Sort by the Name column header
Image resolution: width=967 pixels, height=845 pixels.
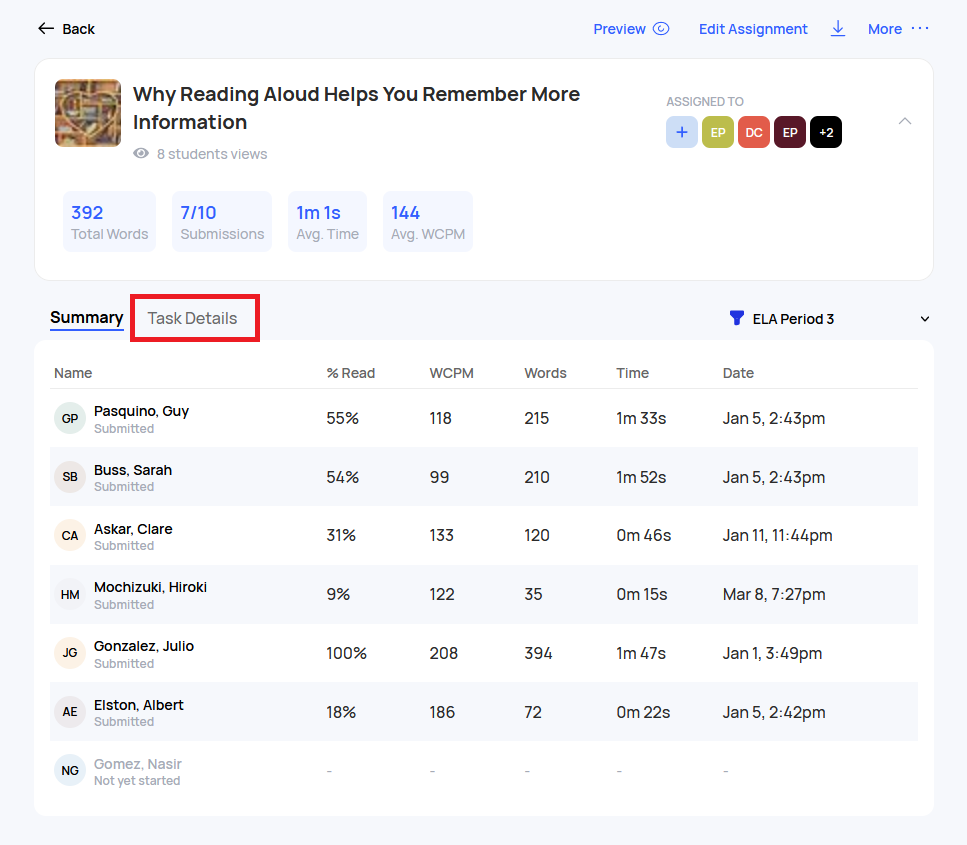[x=73, y=373]
